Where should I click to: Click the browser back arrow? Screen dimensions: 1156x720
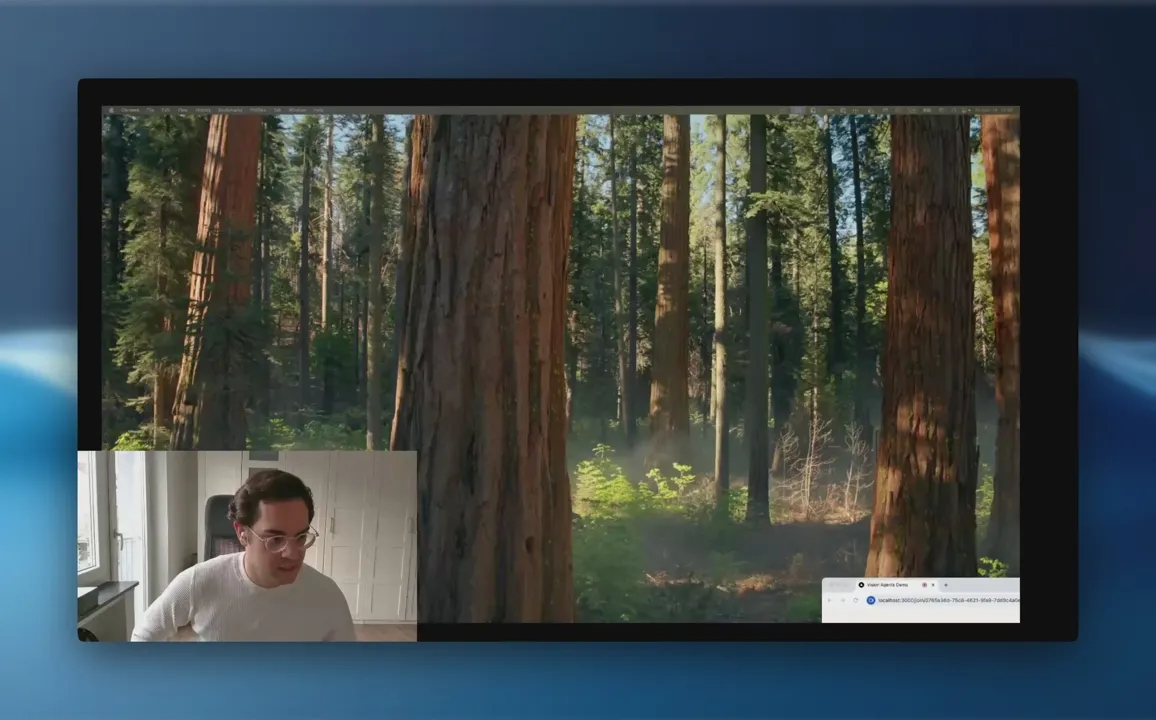coord(829,601)
